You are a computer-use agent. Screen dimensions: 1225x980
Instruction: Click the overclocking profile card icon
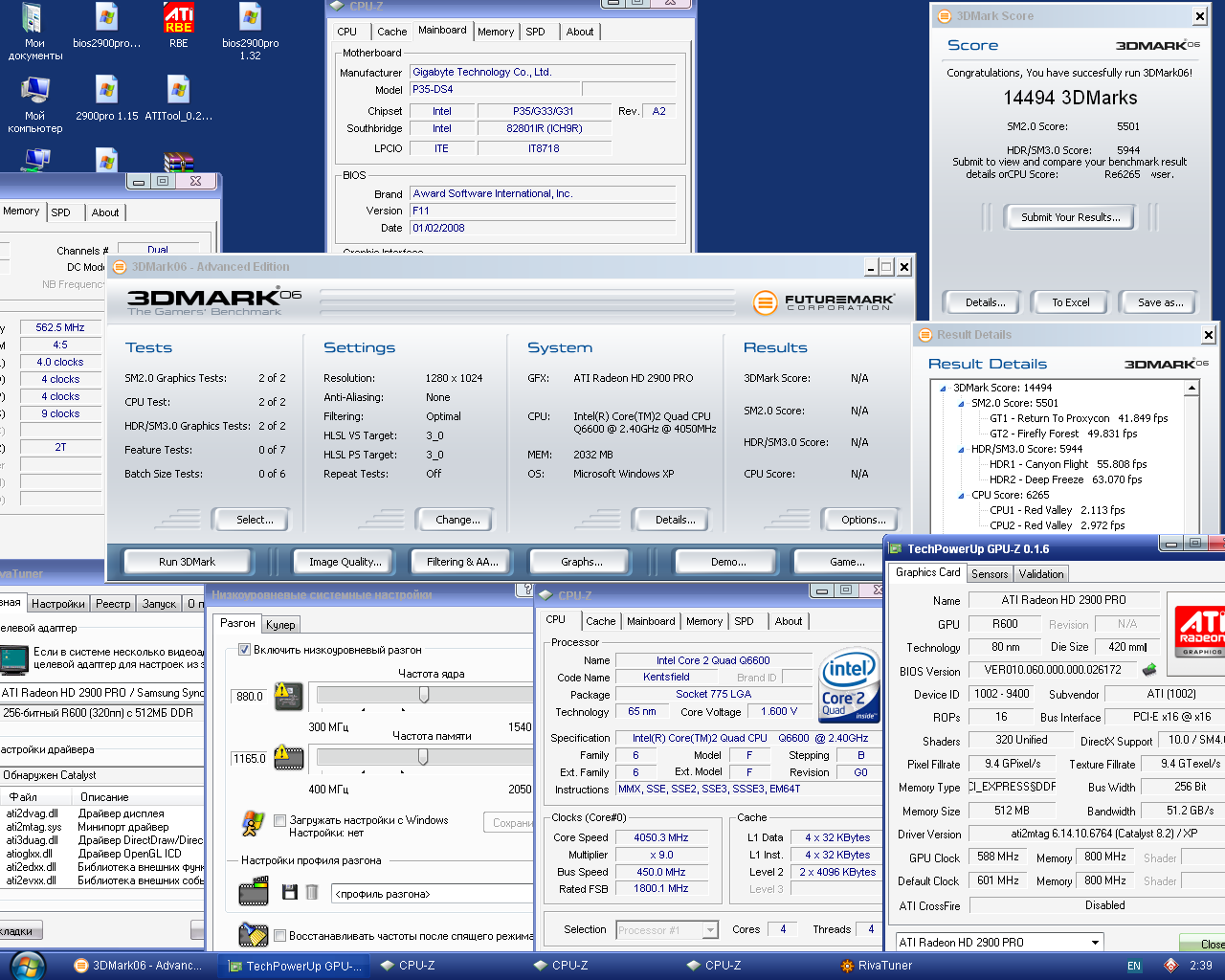[254, 892]
